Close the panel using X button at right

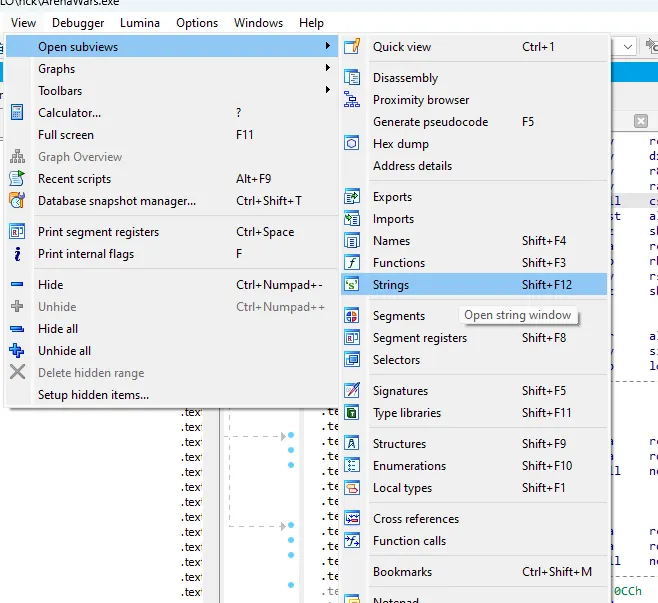[x=641, y=121]
